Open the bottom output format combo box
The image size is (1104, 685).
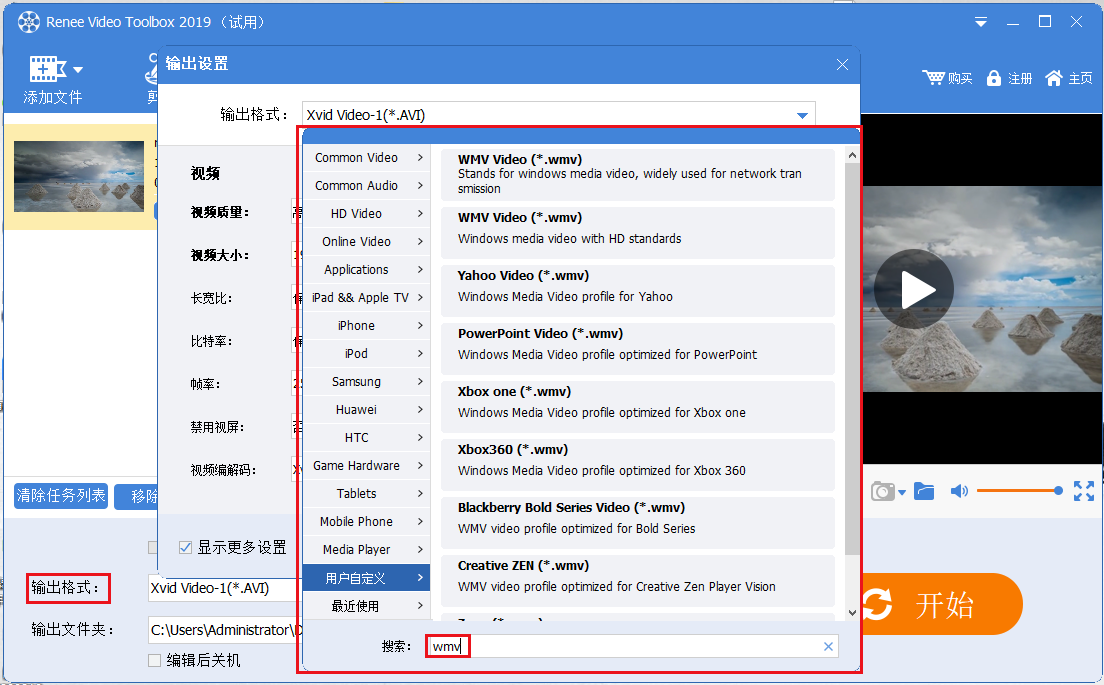pos(222,589)
